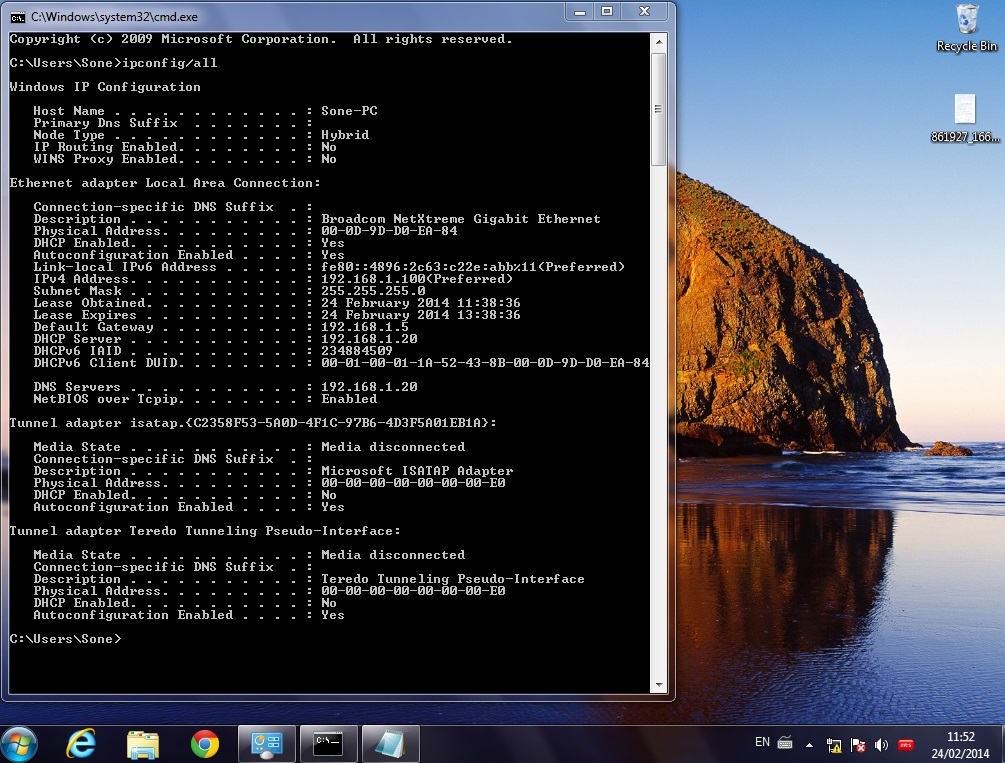The height and width of the screenshot is (763, 1005).
Task: Select the cmd.exe taskbar button
Action: click(328, 743)
